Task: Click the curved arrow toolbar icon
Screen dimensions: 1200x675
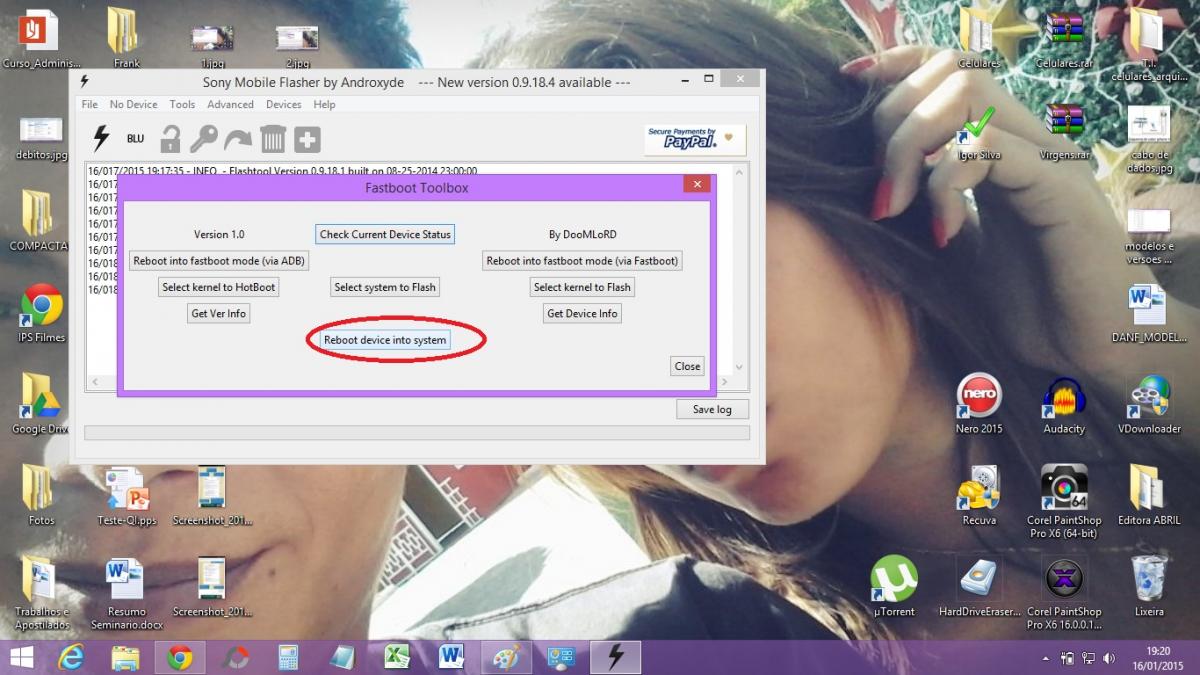Action: (x=238, y=138)
